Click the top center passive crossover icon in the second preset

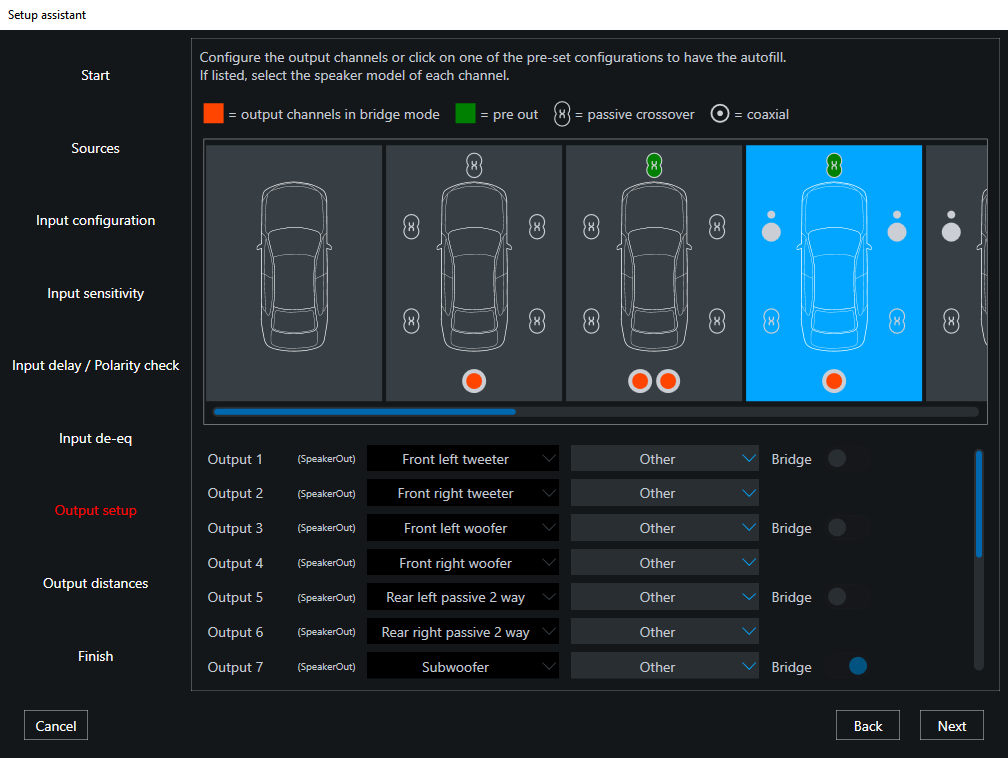(474, 165)
